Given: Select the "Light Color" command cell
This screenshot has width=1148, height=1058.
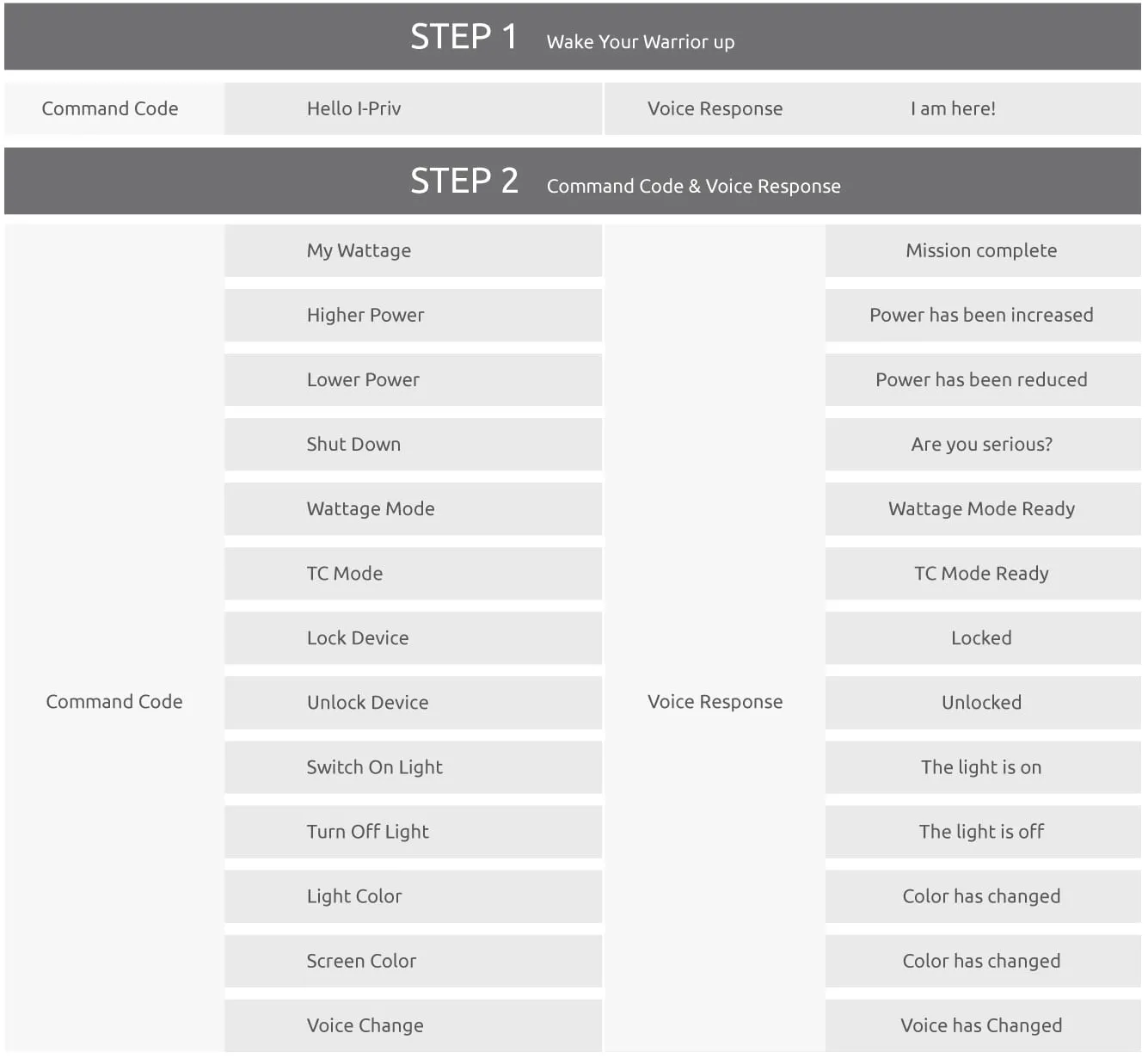Looking at the screenshot, I should [413, 896].
